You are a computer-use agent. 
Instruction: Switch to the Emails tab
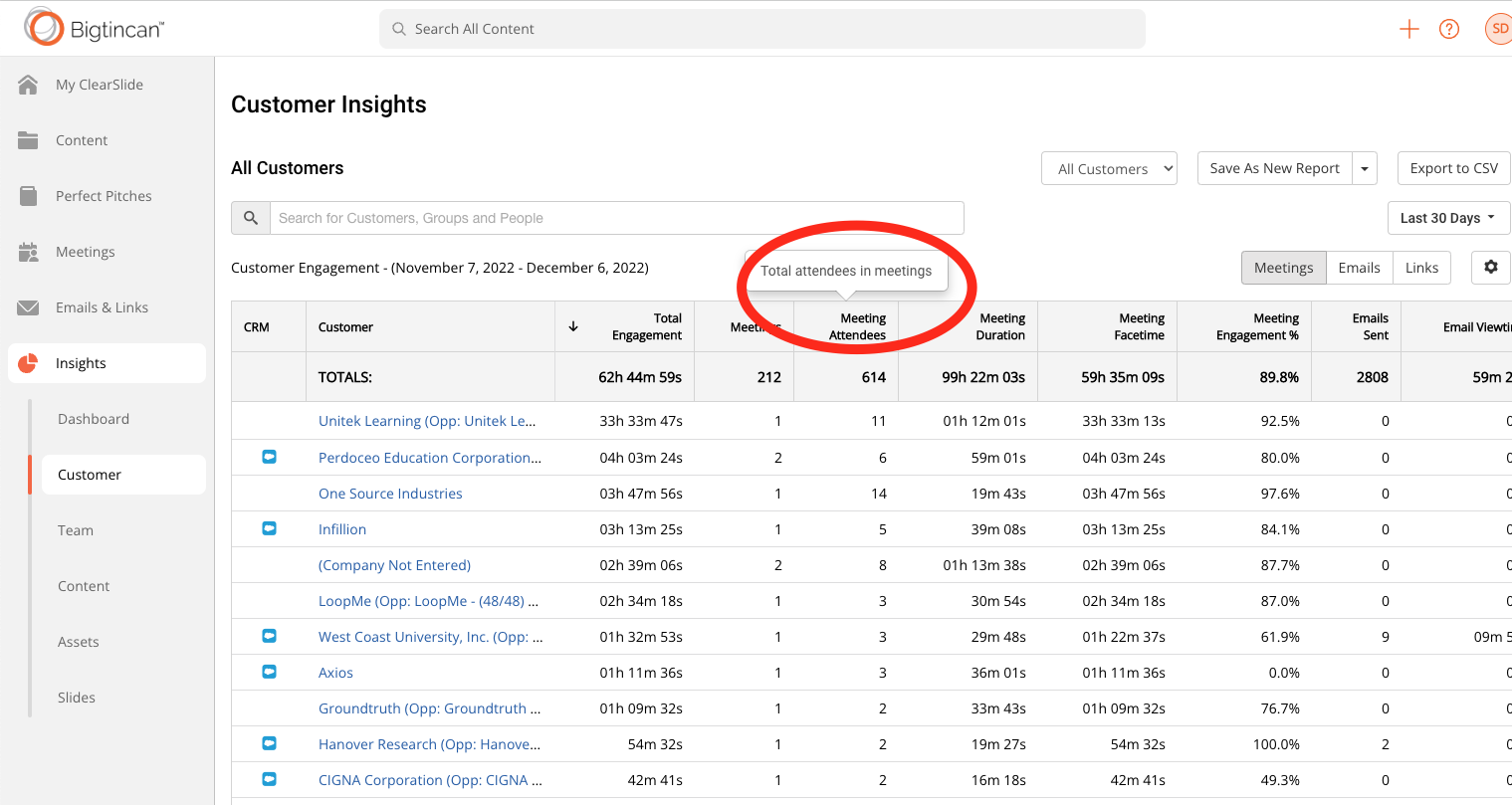(1359, 268)
